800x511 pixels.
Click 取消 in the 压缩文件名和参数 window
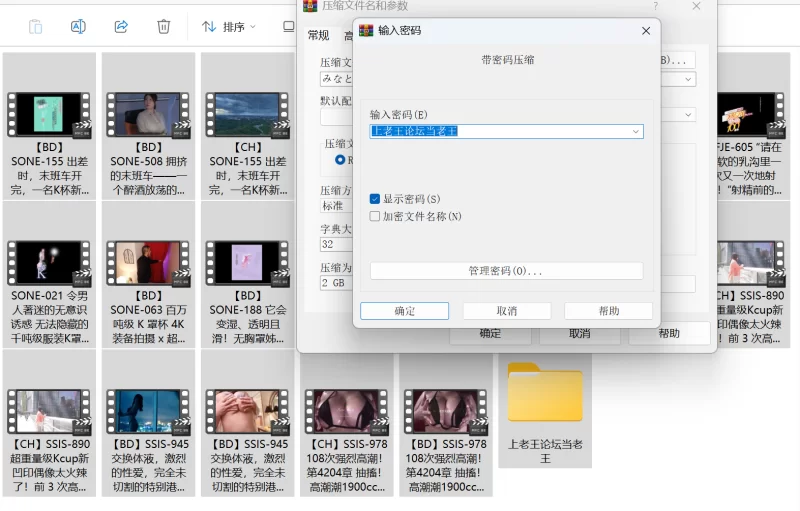580,334
